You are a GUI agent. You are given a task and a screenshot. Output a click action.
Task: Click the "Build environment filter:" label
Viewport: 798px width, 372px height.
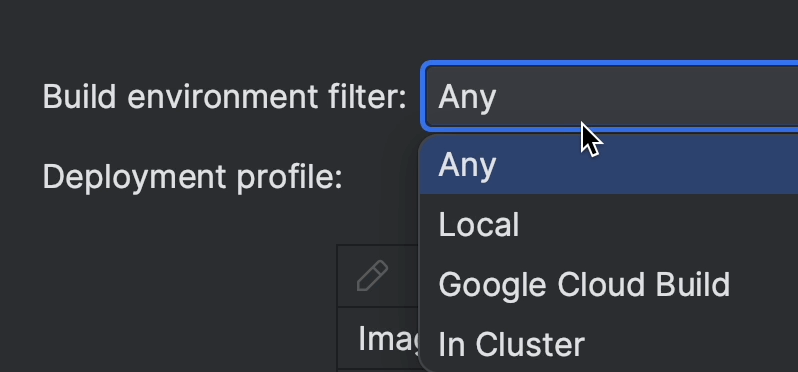[224, 97]
